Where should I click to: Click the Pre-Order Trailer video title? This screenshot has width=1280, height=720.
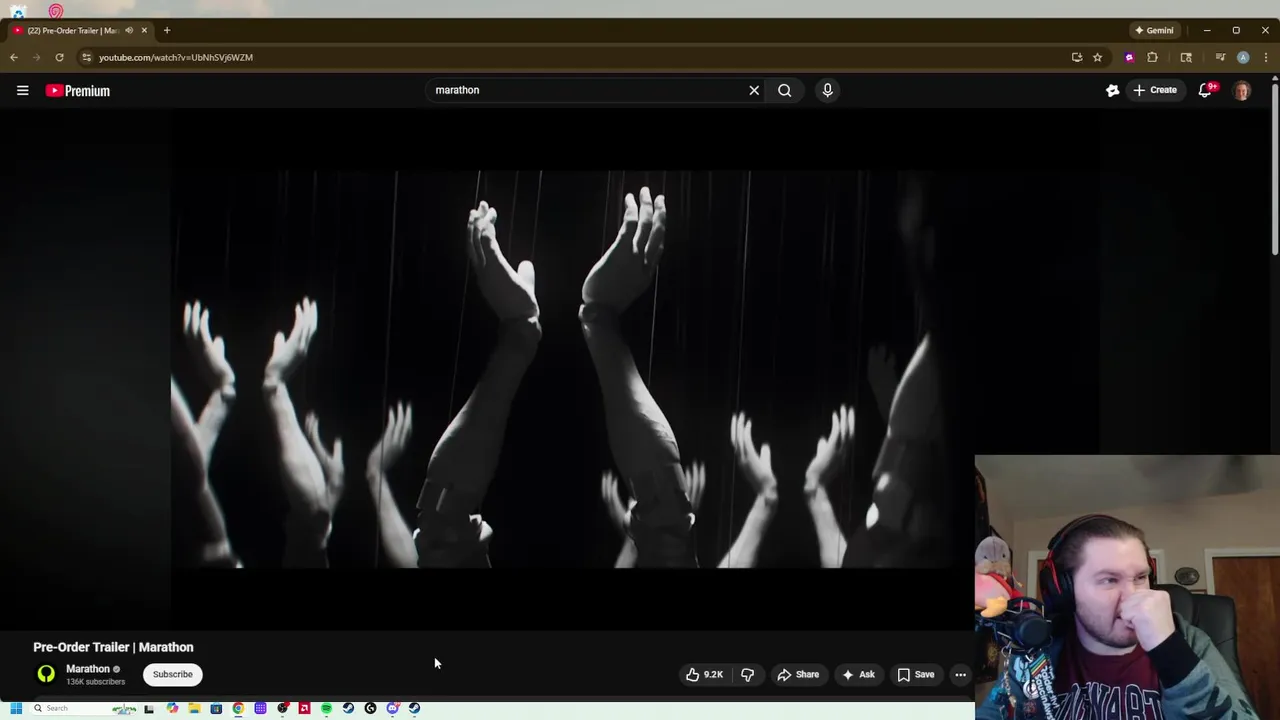(113, 647)
